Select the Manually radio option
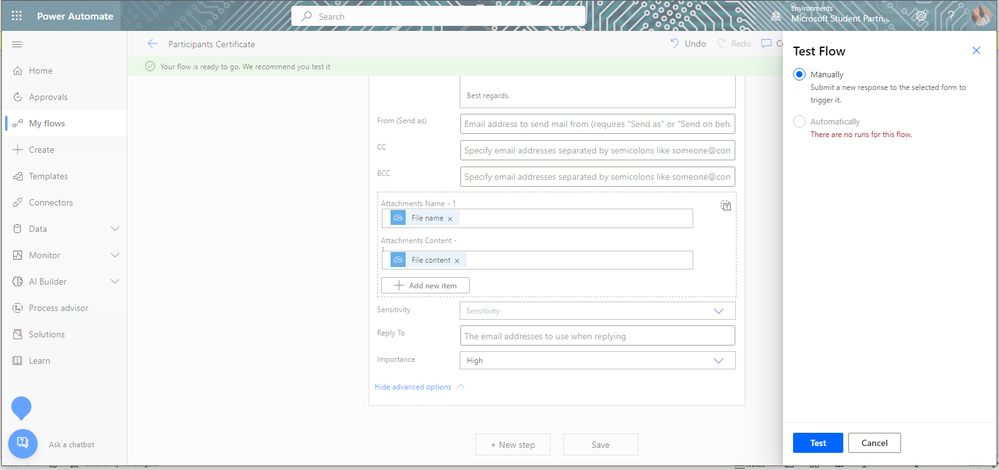The width and height of the screenshot is (999, 470). tap(799, 75)
